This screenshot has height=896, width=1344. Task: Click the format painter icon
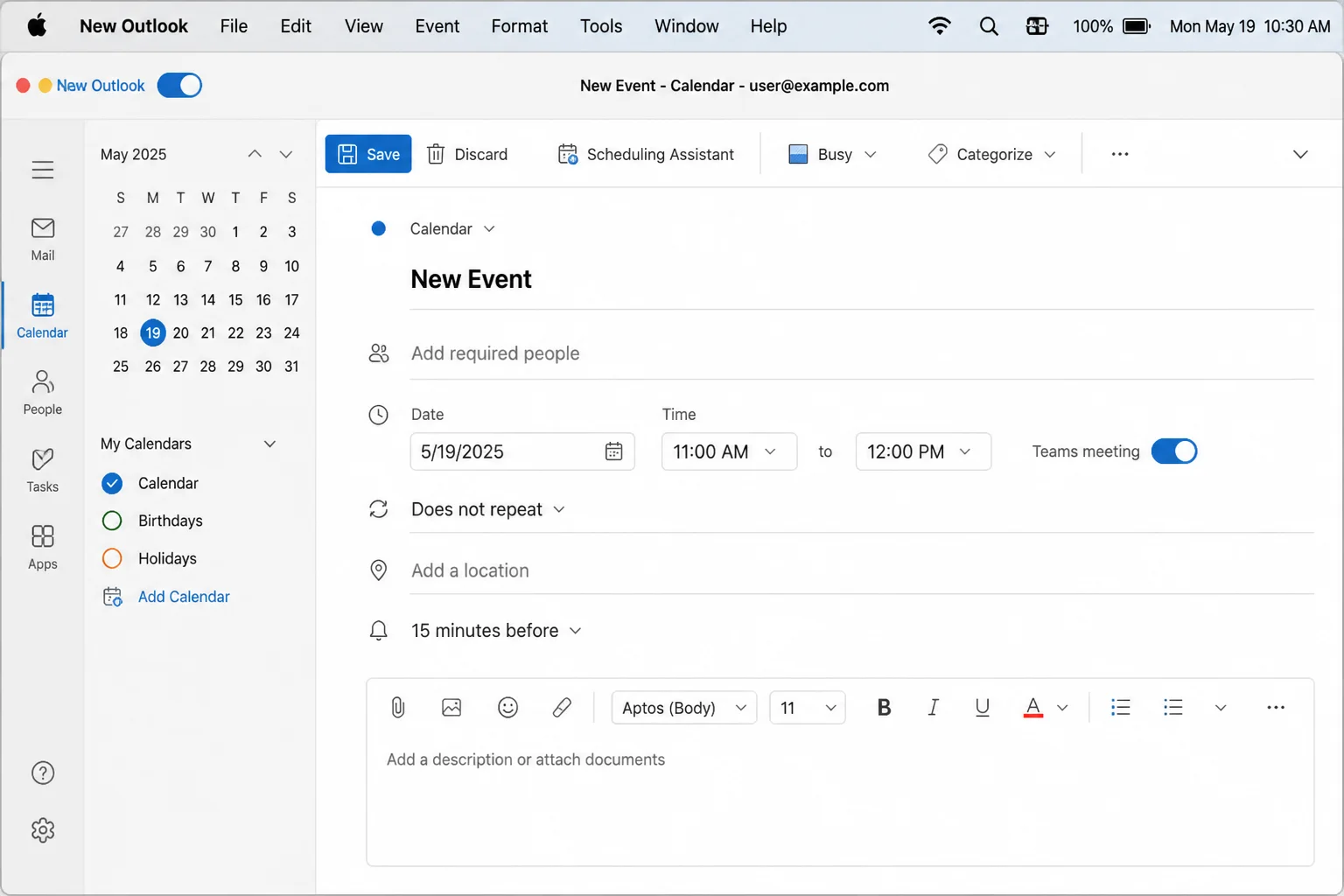pyautogui.click(x=562, y=707)
